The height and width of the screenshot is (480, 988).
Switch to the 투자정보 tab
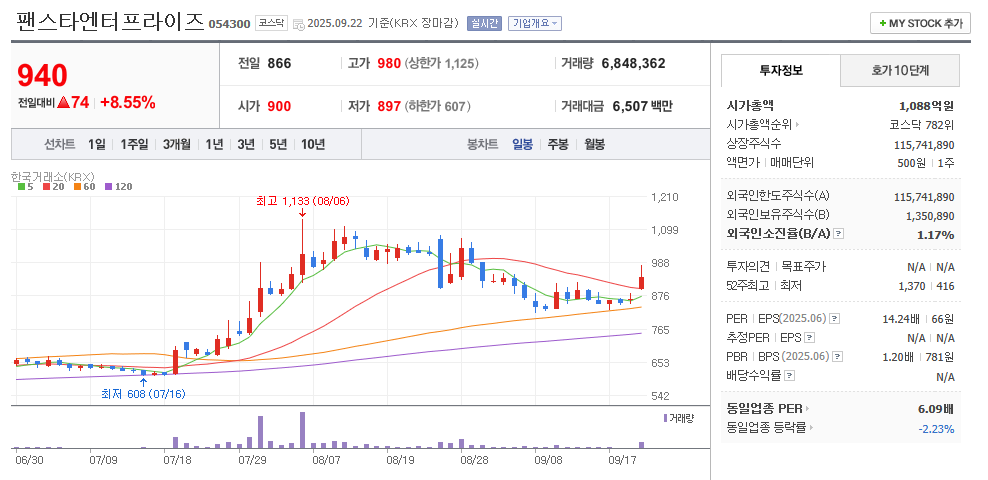point(781,70)
